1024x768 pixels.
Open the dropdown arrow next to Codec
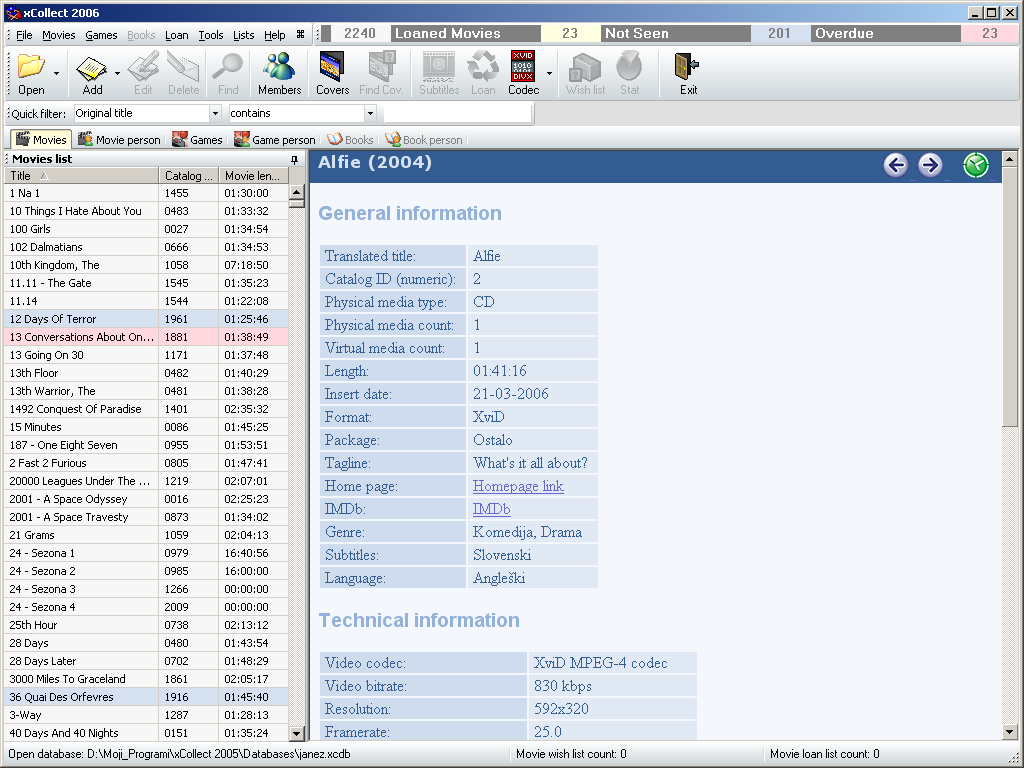549,74
